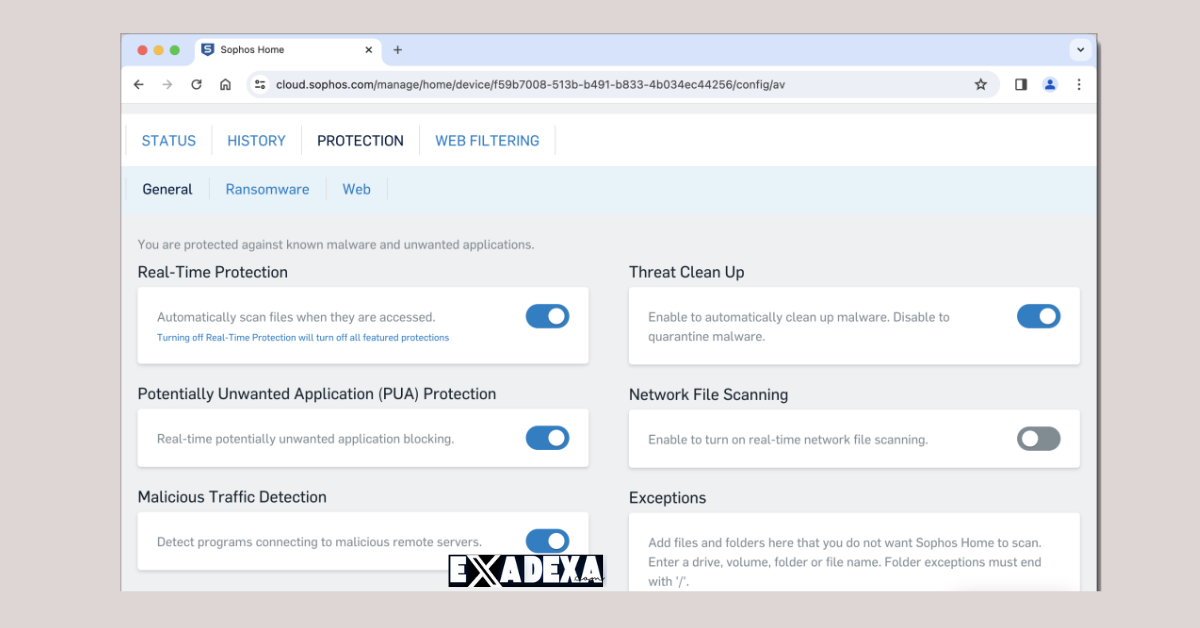Open the browser side panel icon

pyautogui.click(x=1020, y=84)
